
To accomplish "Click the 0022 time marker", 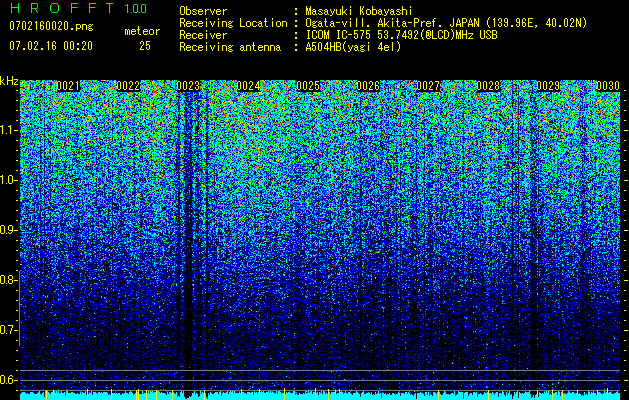I will point(128,86).
